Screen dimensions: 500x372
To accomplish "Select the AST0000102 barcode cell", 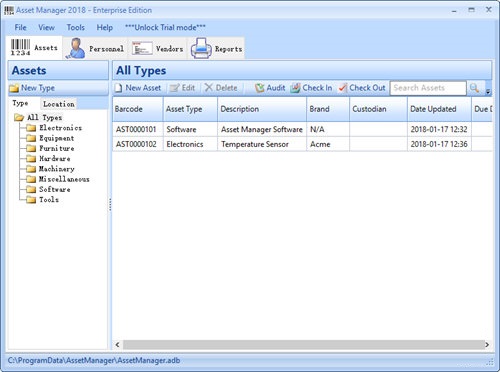I will pos(138,144).
